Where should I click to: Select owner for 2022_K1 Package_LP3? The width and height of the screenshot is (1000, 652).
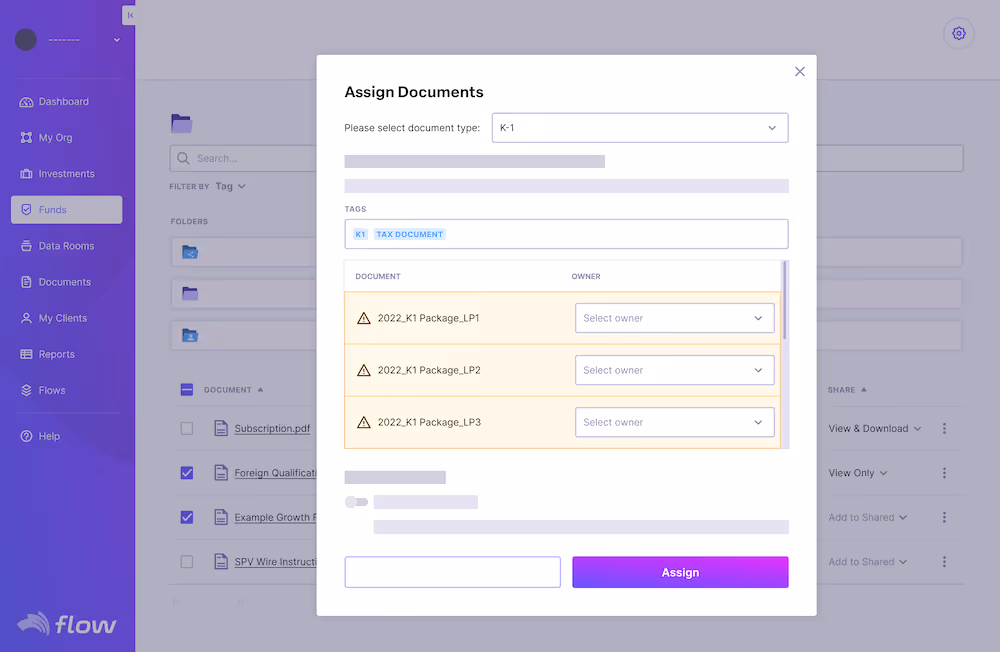pyautogui.click(x=674, y=422)
